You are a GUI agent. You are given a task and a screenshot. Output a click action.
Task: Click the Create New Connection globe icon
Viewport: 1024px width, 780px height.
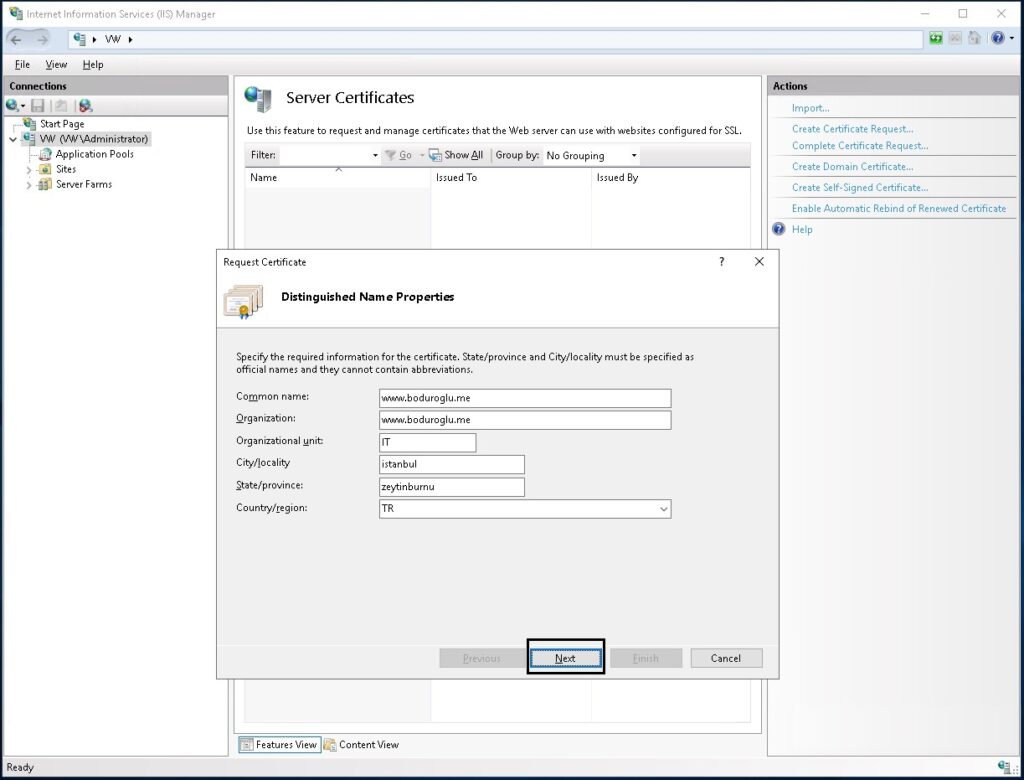point(12,105)
